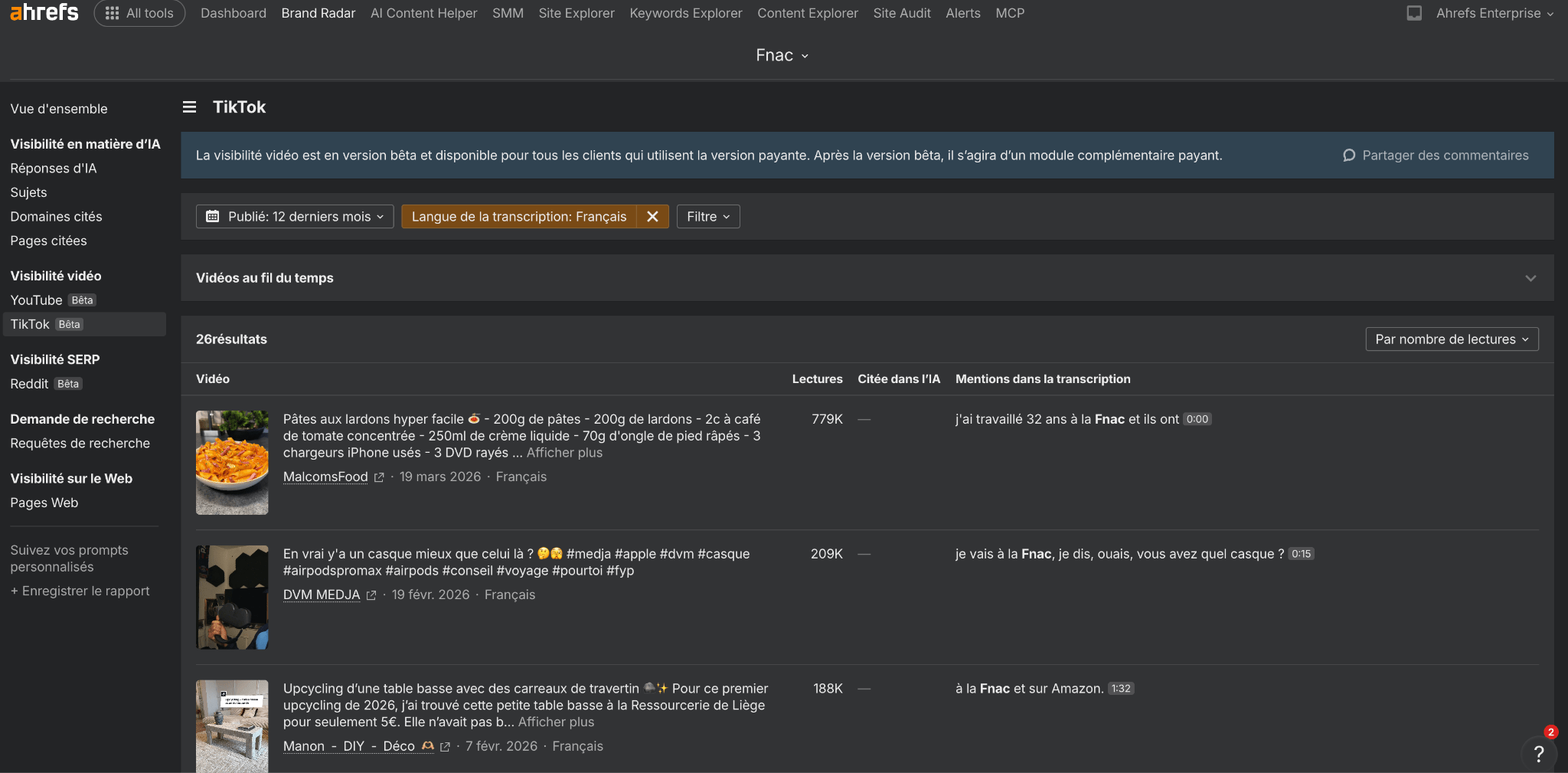
Task: Open the Publié 12 derniers mois dropdown
Action: pos(295,217)
